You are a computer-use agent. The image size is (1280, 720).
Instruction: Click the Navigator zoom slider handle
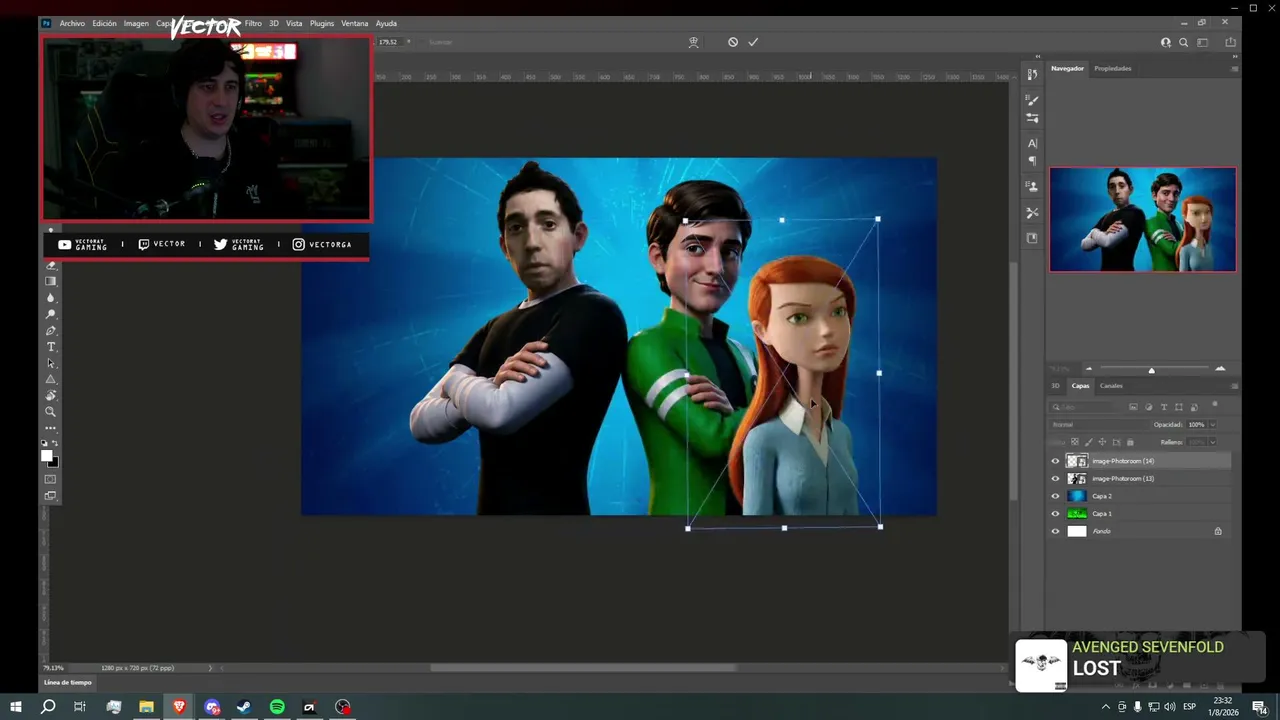pyautogui.click(x=1151, y=370)
